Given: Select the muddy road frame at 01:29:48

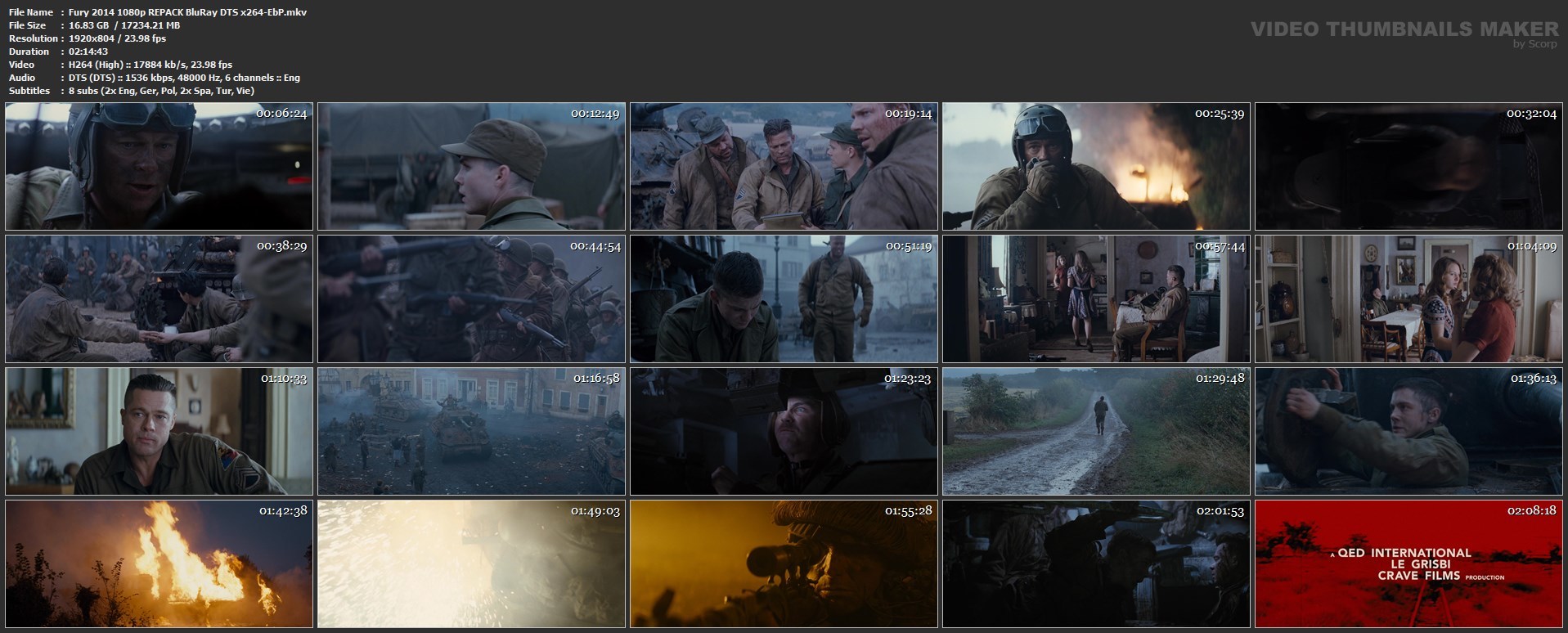Looking at the screenshot, I should pos(1096,431).
